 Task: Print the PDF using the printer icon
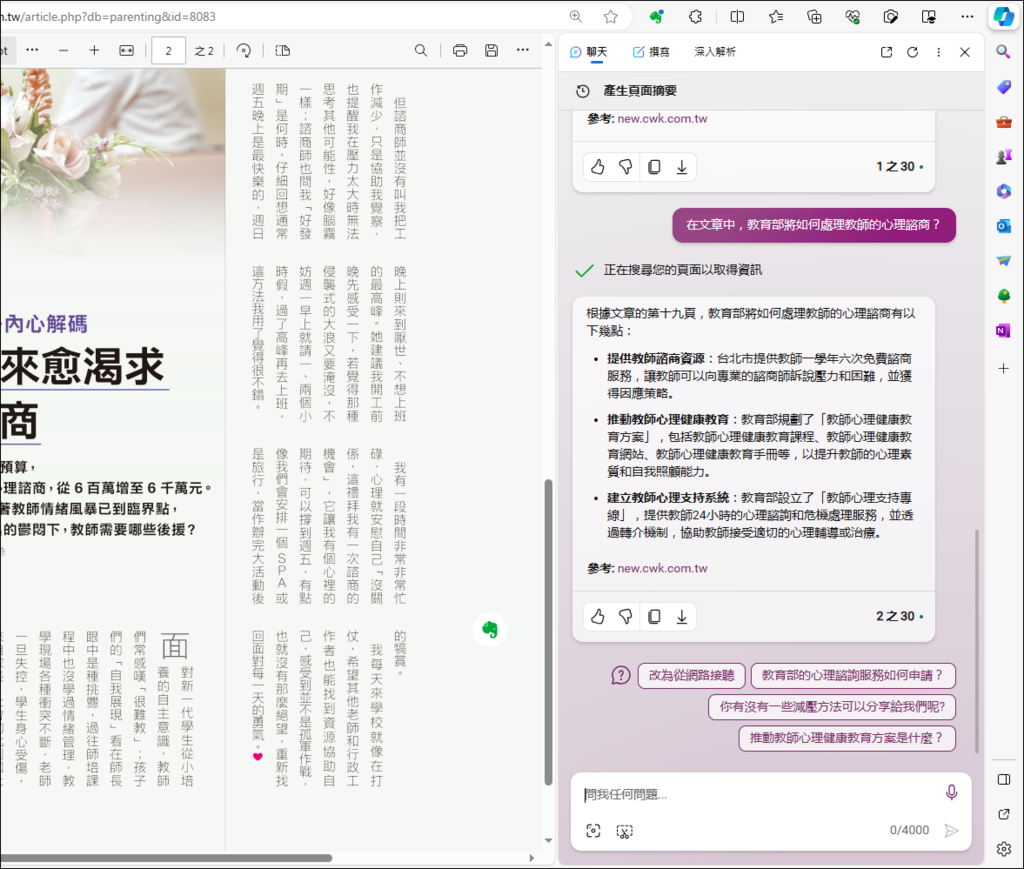click(x=460, y=51)
